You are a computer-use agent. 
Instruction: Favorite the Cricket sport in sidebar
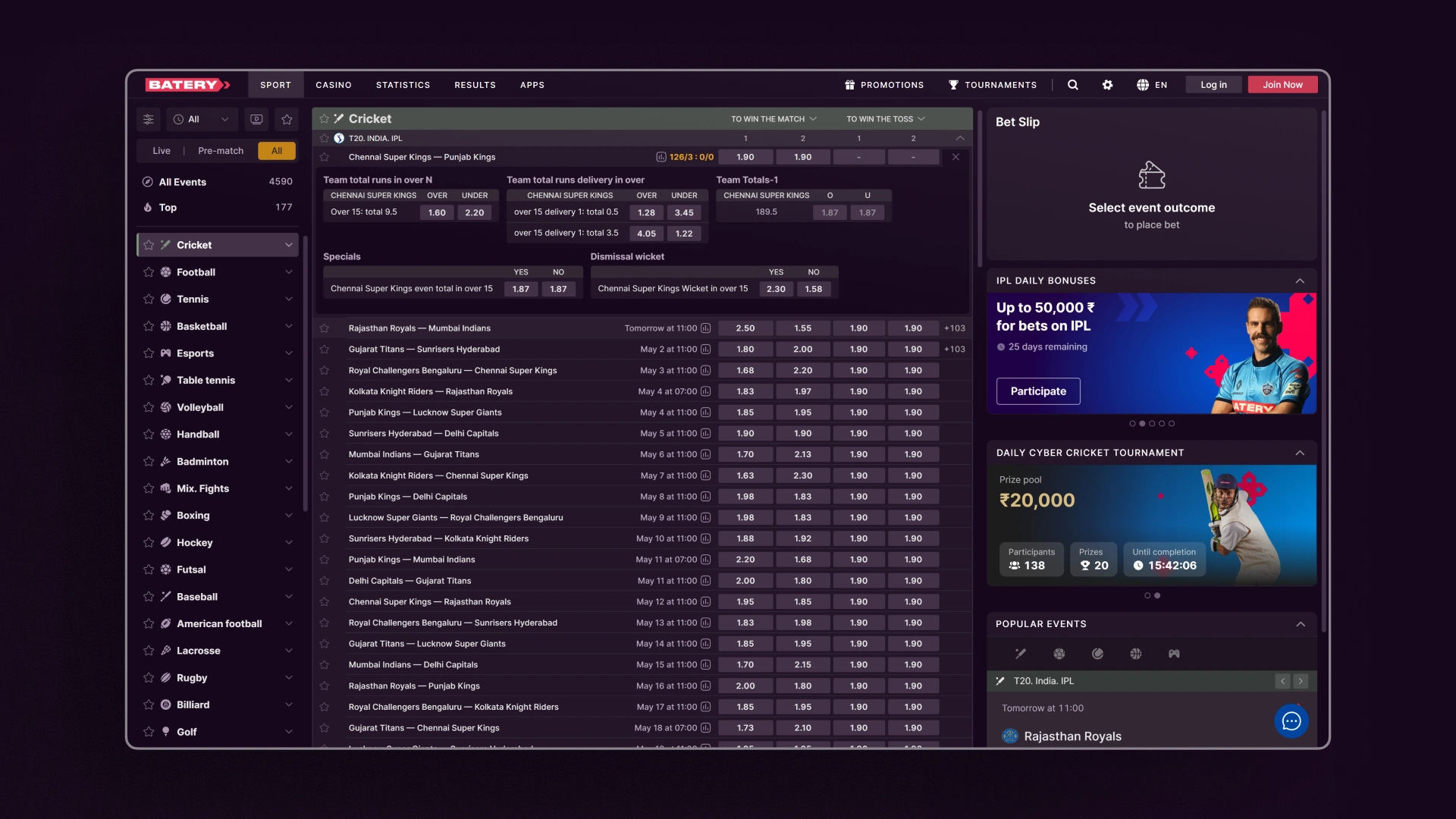coord(149,245)
